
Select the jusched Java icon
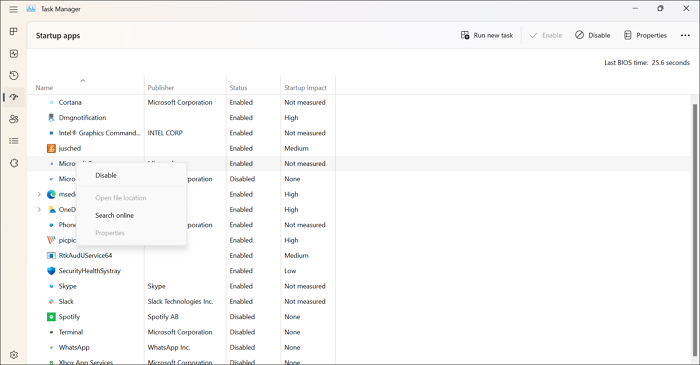pyautogui.click(x=51, y=148)
